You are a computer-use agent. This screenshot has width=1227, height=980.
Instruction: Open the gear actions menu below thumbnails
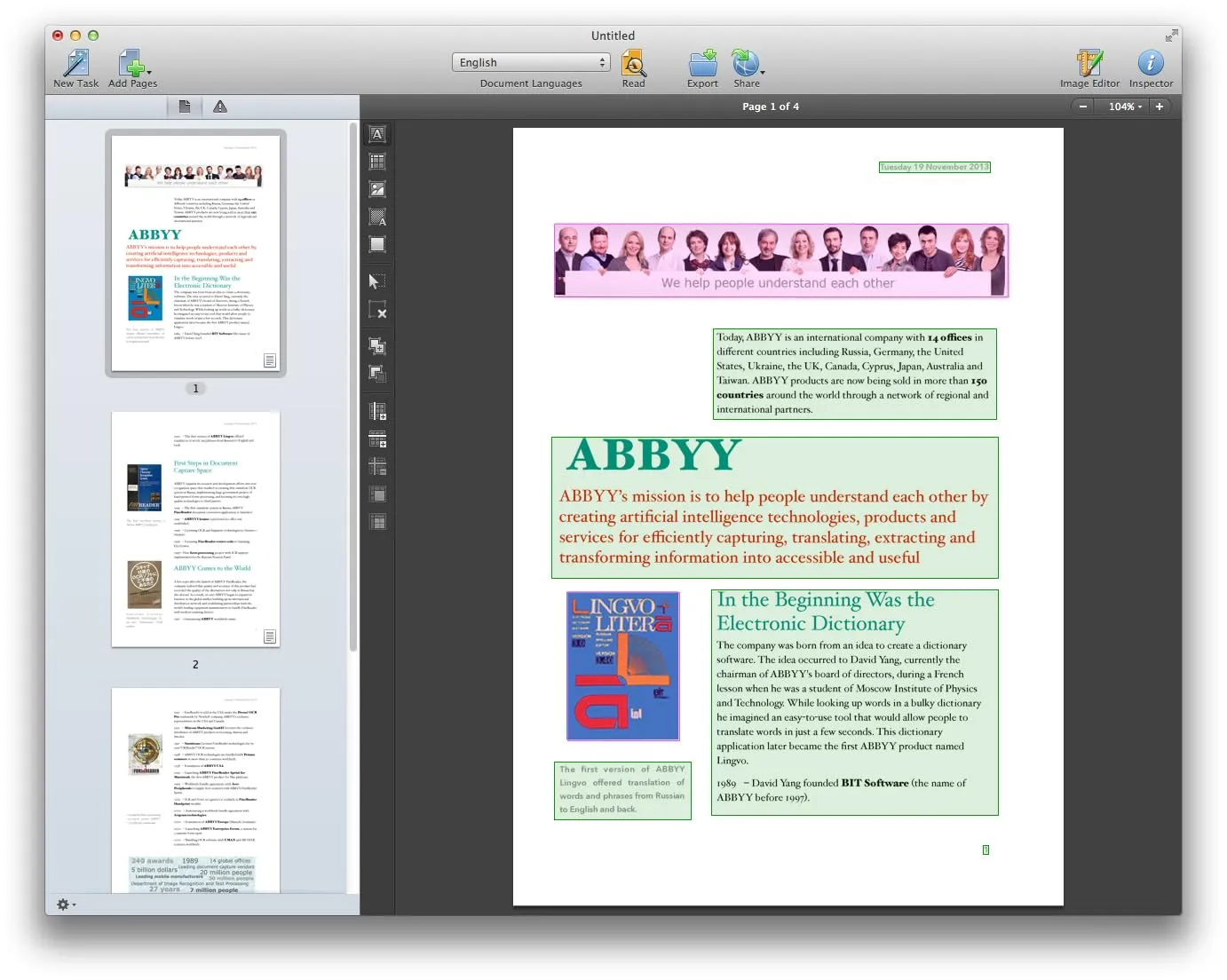[66, 905]
